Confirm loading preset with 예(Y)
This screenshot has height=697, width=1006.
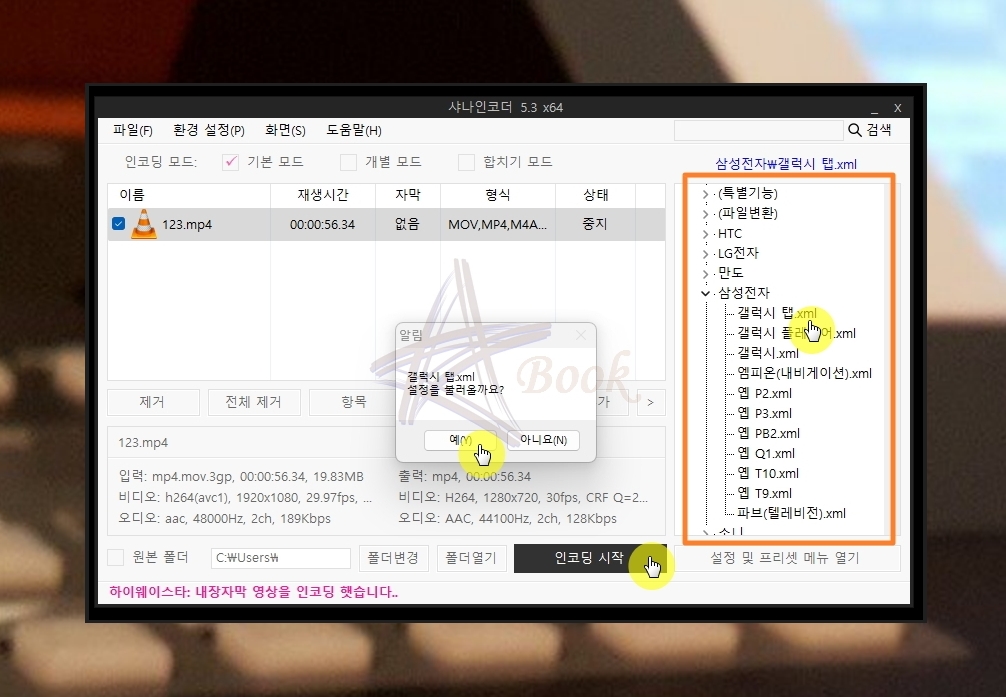[460, 440]
